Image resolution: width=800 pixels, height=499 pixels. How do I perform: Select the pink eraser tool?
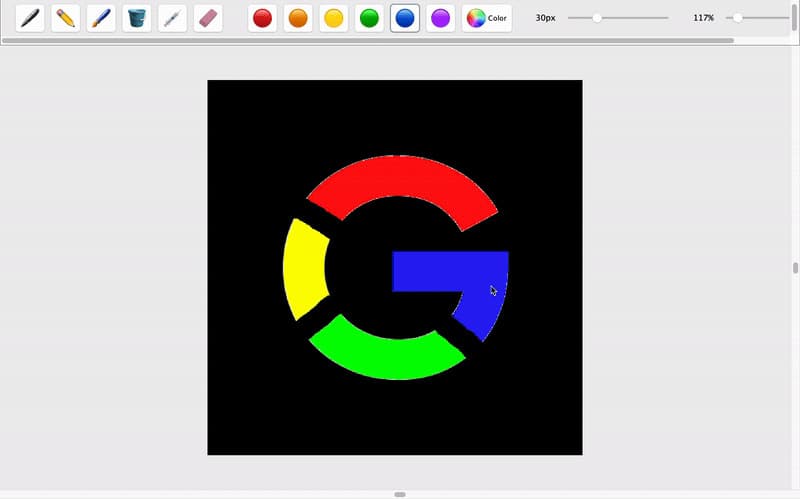point(208,18)
